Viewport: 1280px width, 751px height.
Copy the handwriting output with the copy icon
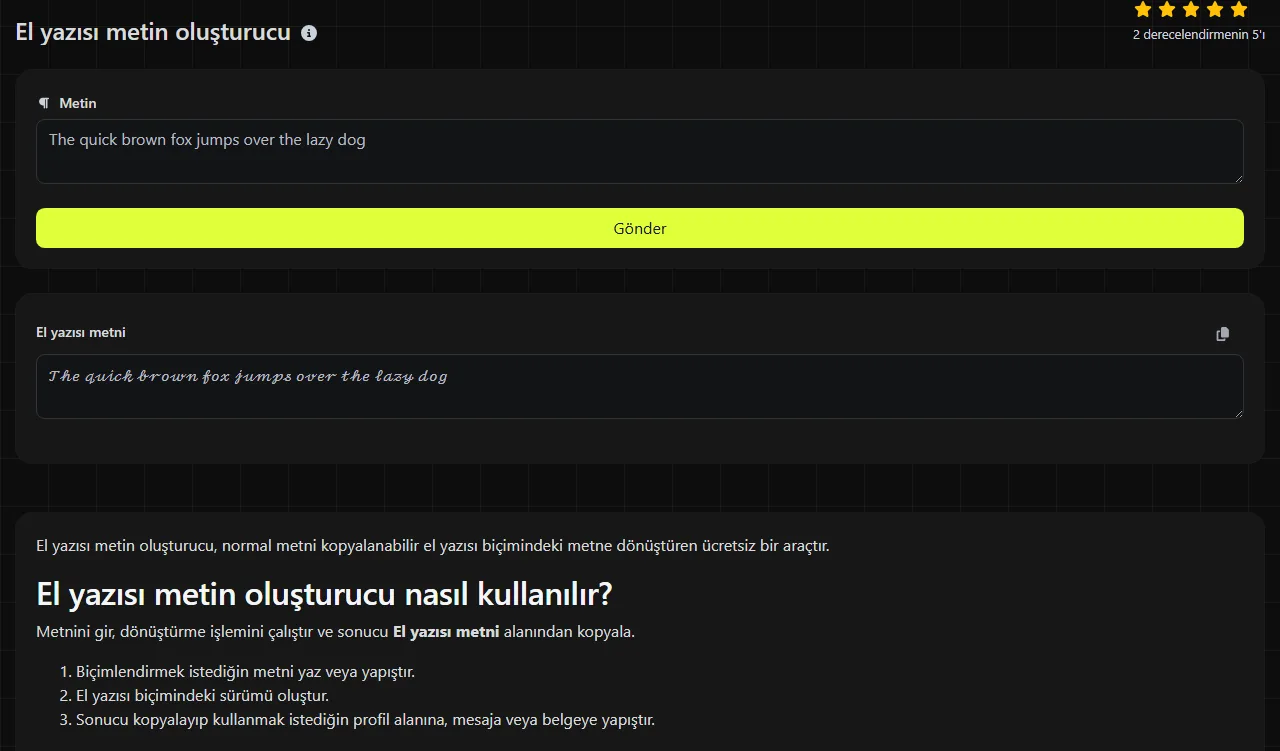click(1222, 334)
